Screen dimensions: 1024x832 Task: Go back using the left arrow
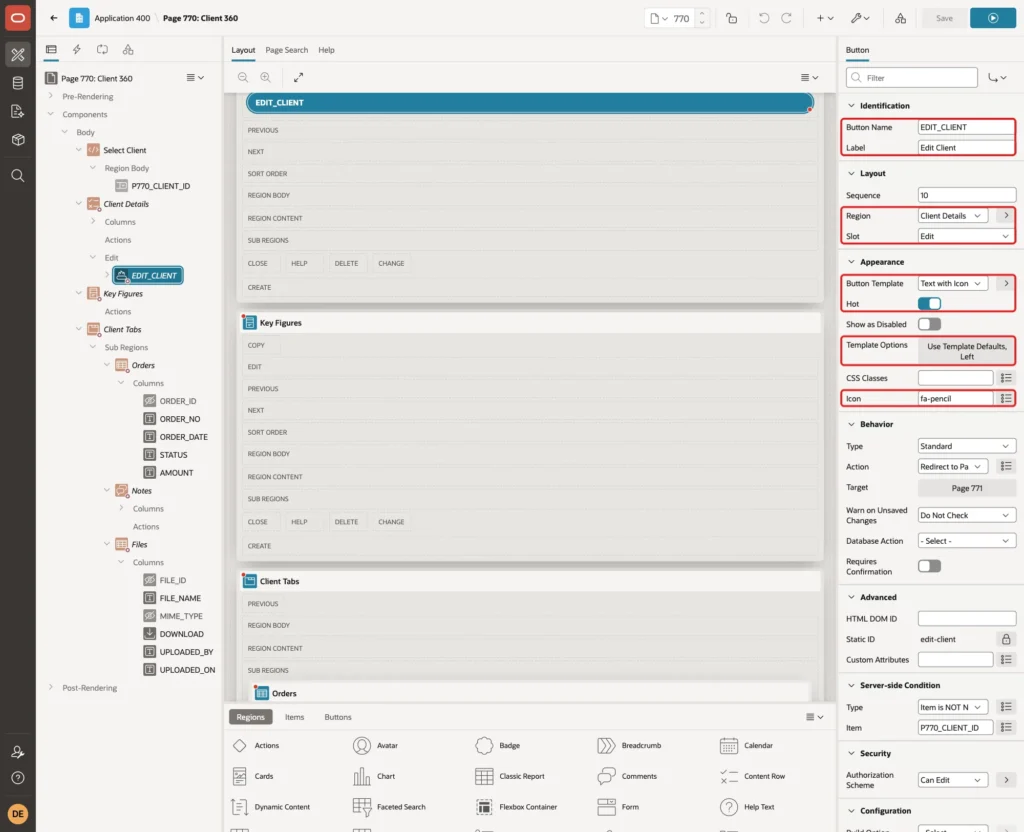pos(54,18)
